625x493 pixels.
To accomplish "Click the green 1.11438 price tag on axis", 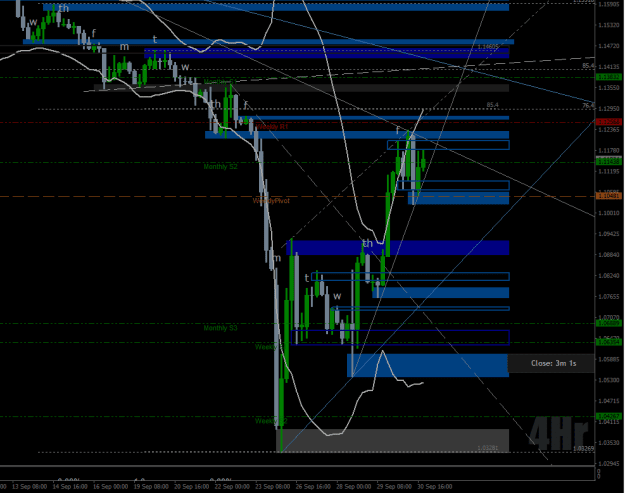I will [x=609, y=161].
